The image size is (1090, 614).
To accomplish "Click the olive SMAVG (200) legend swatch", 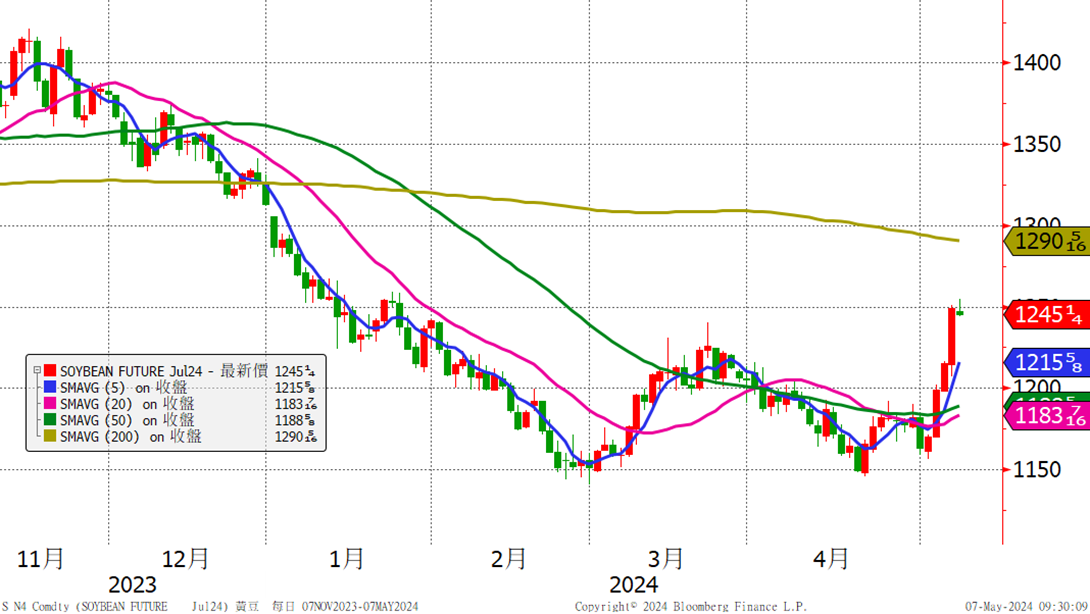I will coord(50,437).
